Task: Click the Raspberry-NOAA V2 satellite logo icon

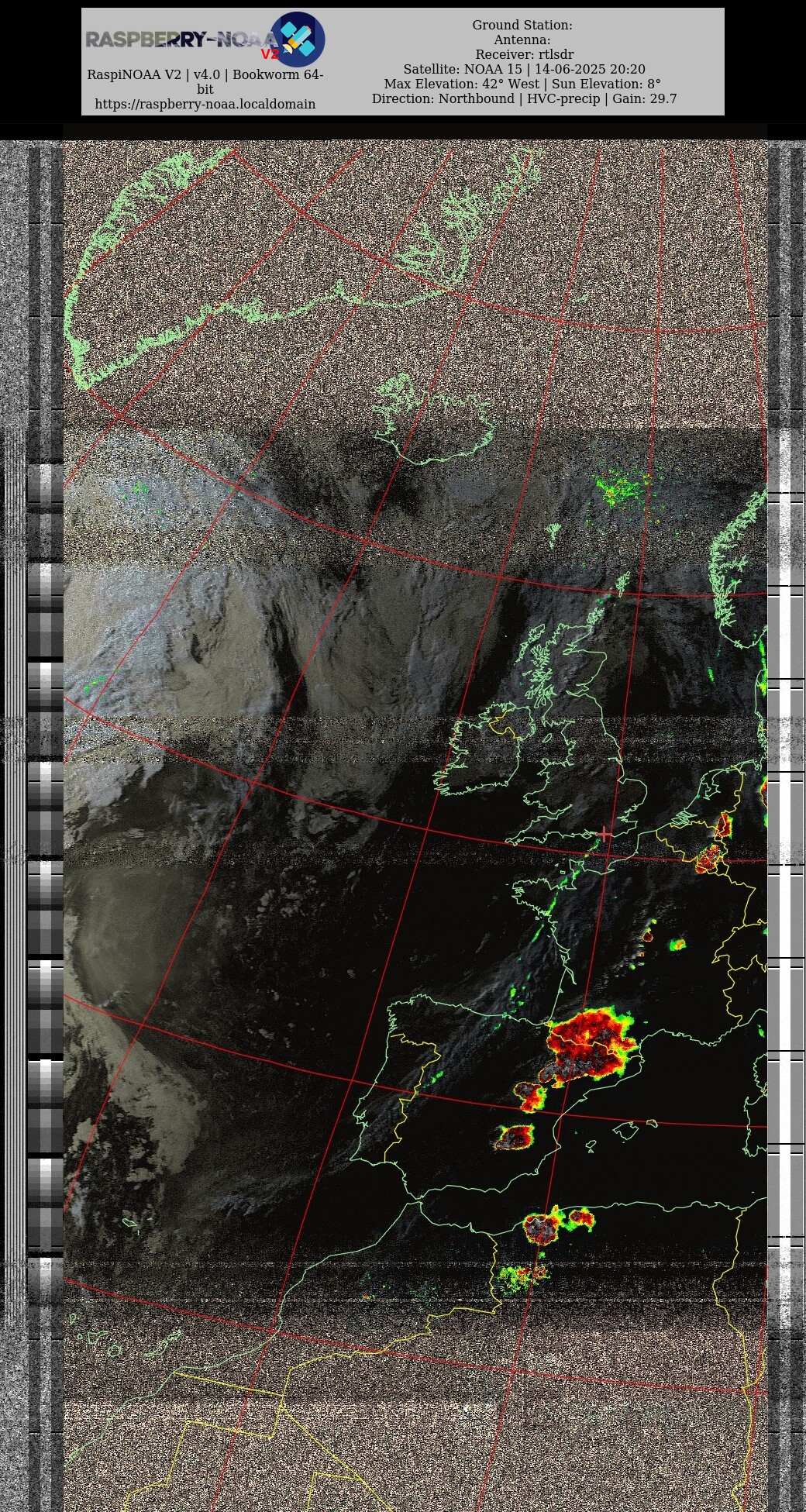Action: (x=297, y=40)
